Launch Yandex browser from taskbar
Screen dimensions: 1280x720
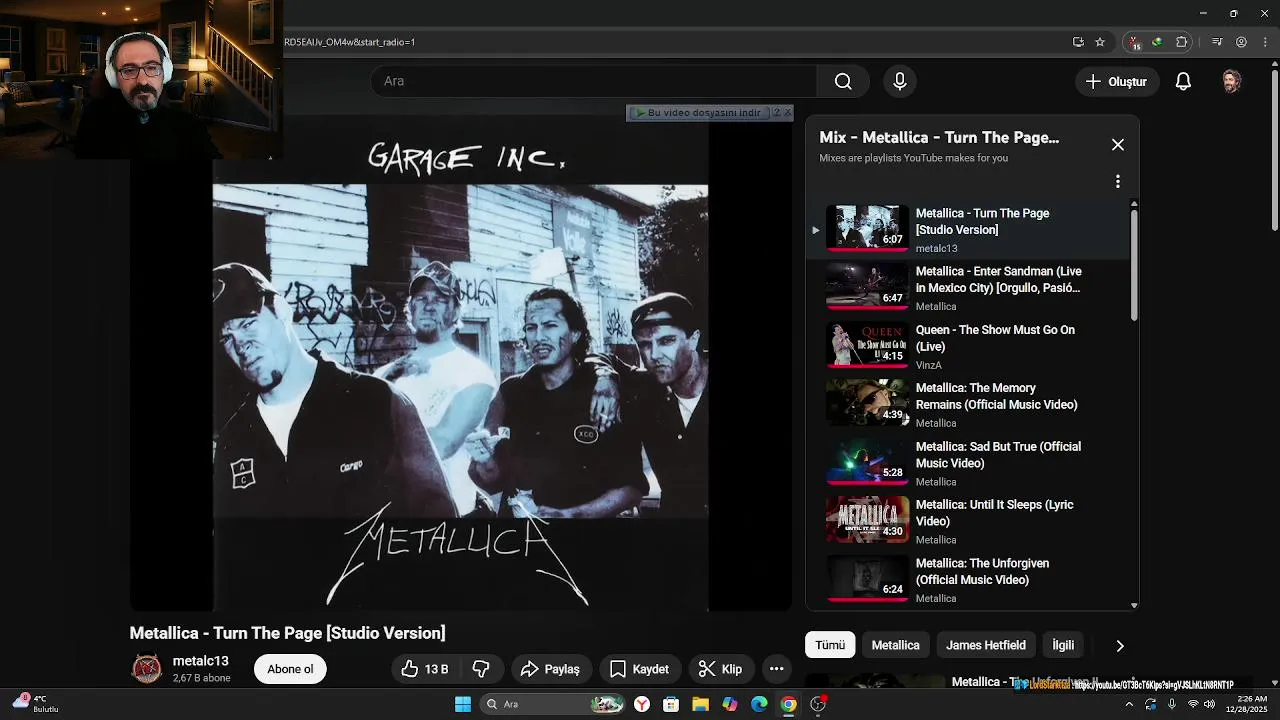pos(642,704)
